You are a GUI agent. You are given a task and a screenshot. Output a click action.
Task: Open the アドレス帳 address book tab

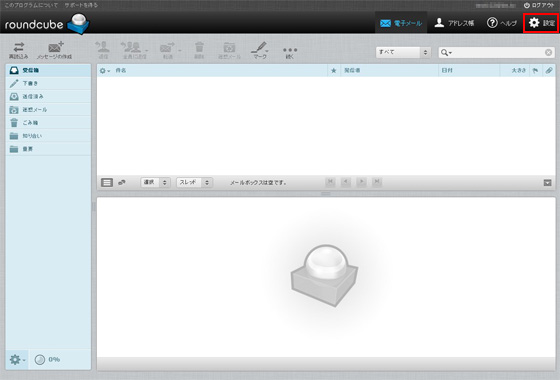[x=454, y=23]
